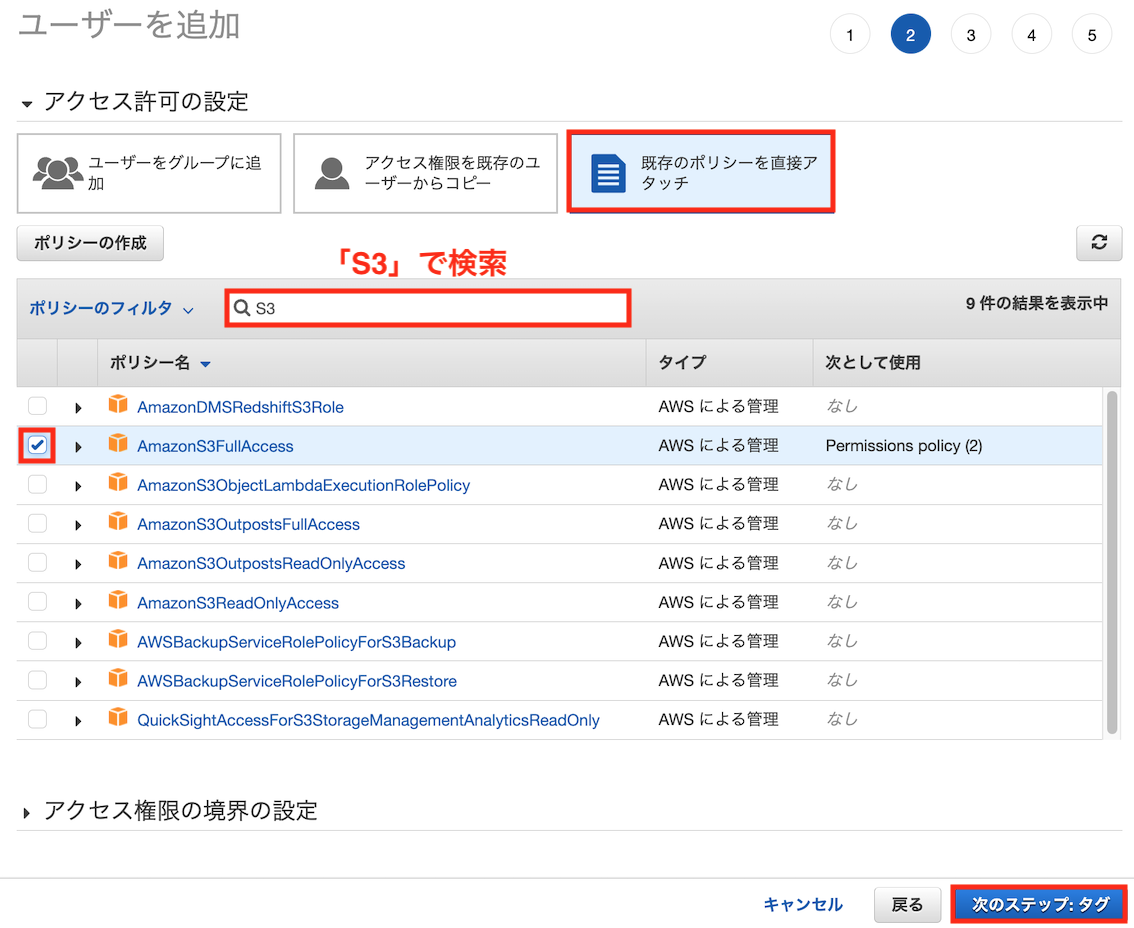Click the user icon on the copy permissions option

(330, 172)
